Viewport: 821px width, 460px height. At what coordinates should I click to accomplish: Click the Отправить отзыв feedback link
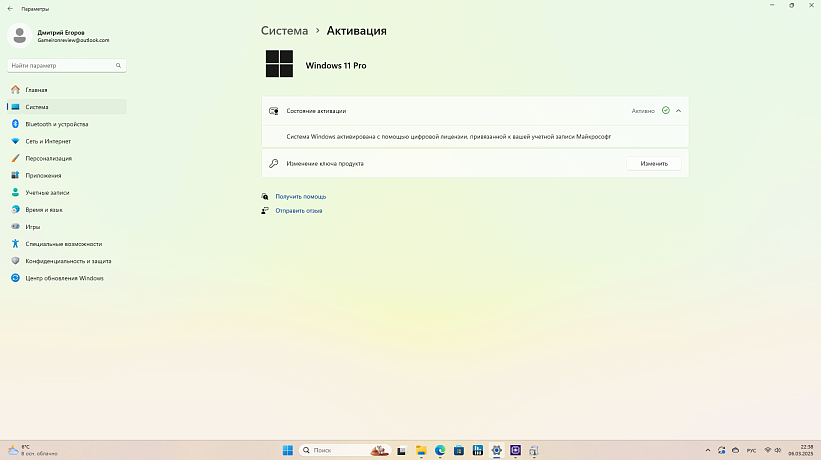pos(298,211)
